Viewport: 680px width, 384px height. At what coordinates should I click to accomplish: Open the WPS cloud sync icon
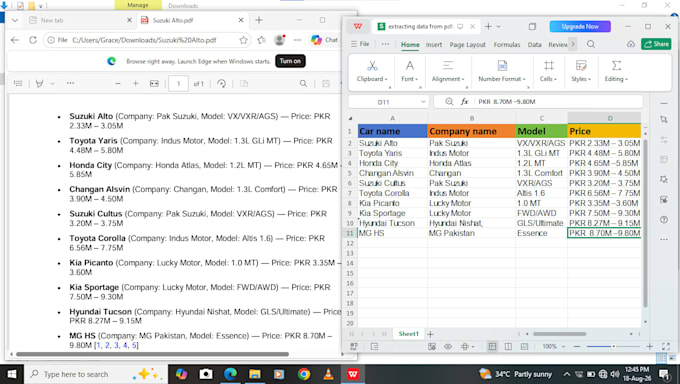click(x=631, y=44)
